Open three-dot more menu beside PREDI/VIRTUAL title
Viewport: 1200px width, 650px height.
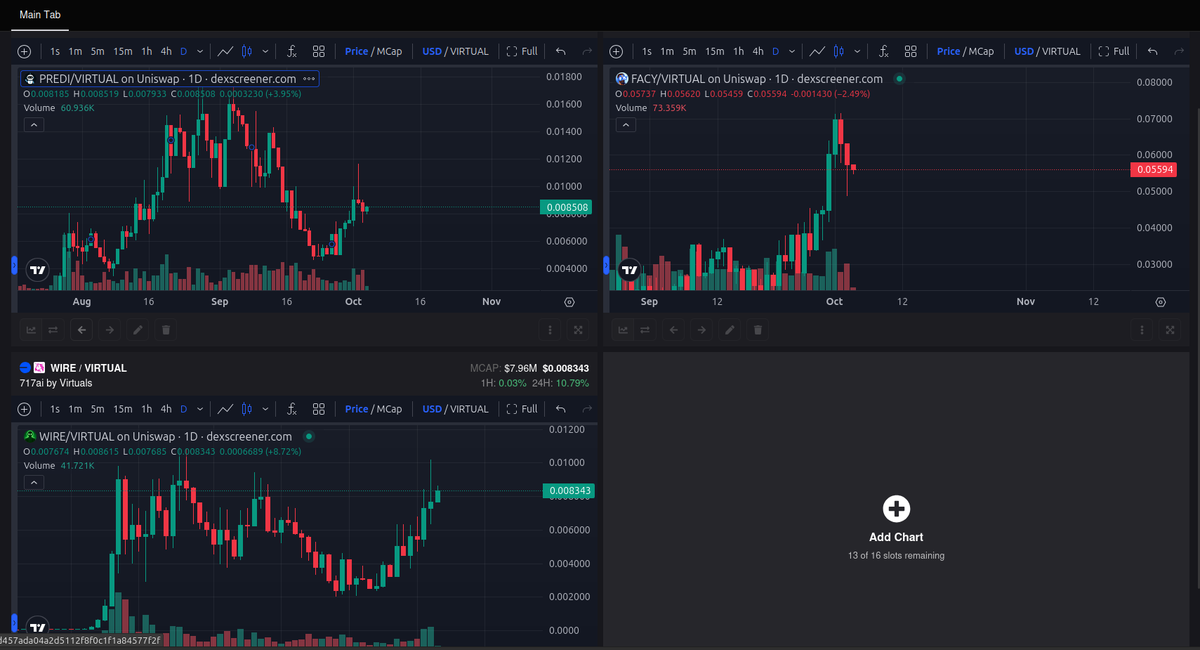click(308, 78)
